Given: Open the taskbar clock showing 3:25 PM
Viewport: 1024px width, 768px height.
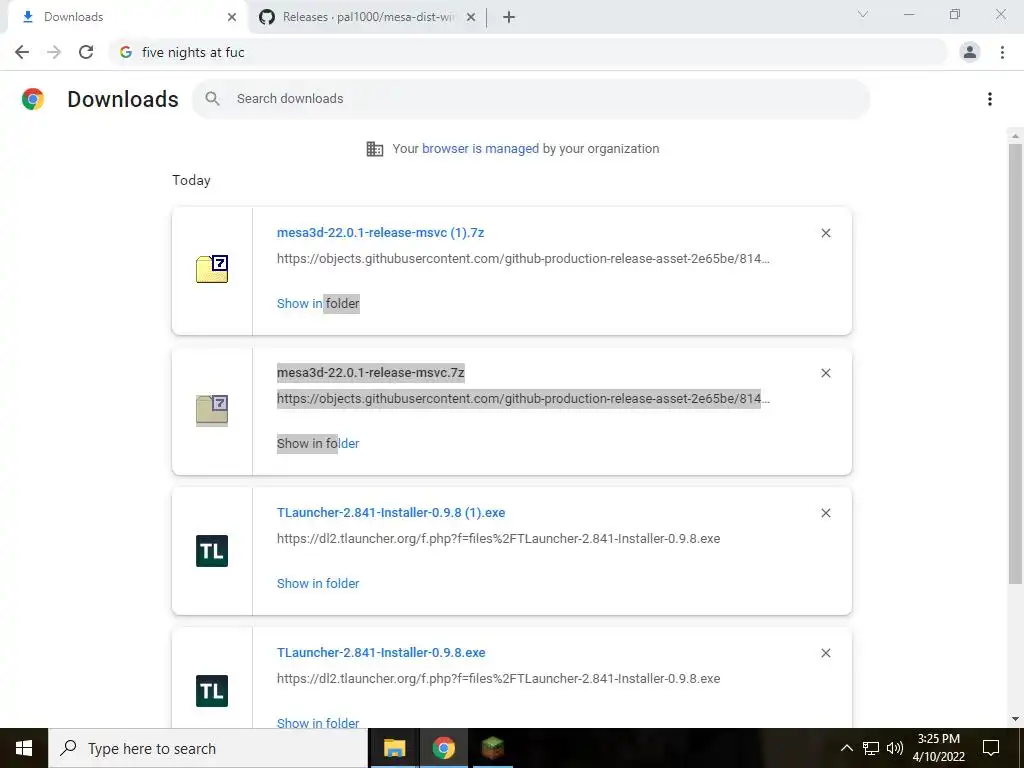Looking at the screenshot, I should [x=938, y=748].
